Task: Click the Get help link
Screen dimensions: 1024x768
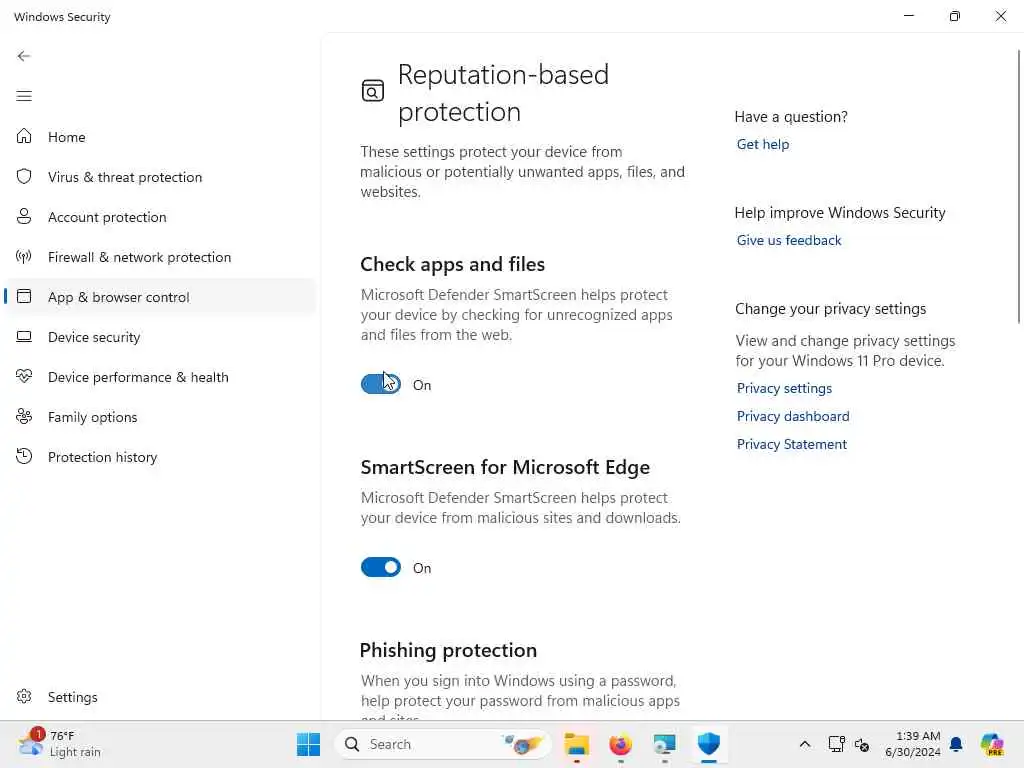Action: 762,144
